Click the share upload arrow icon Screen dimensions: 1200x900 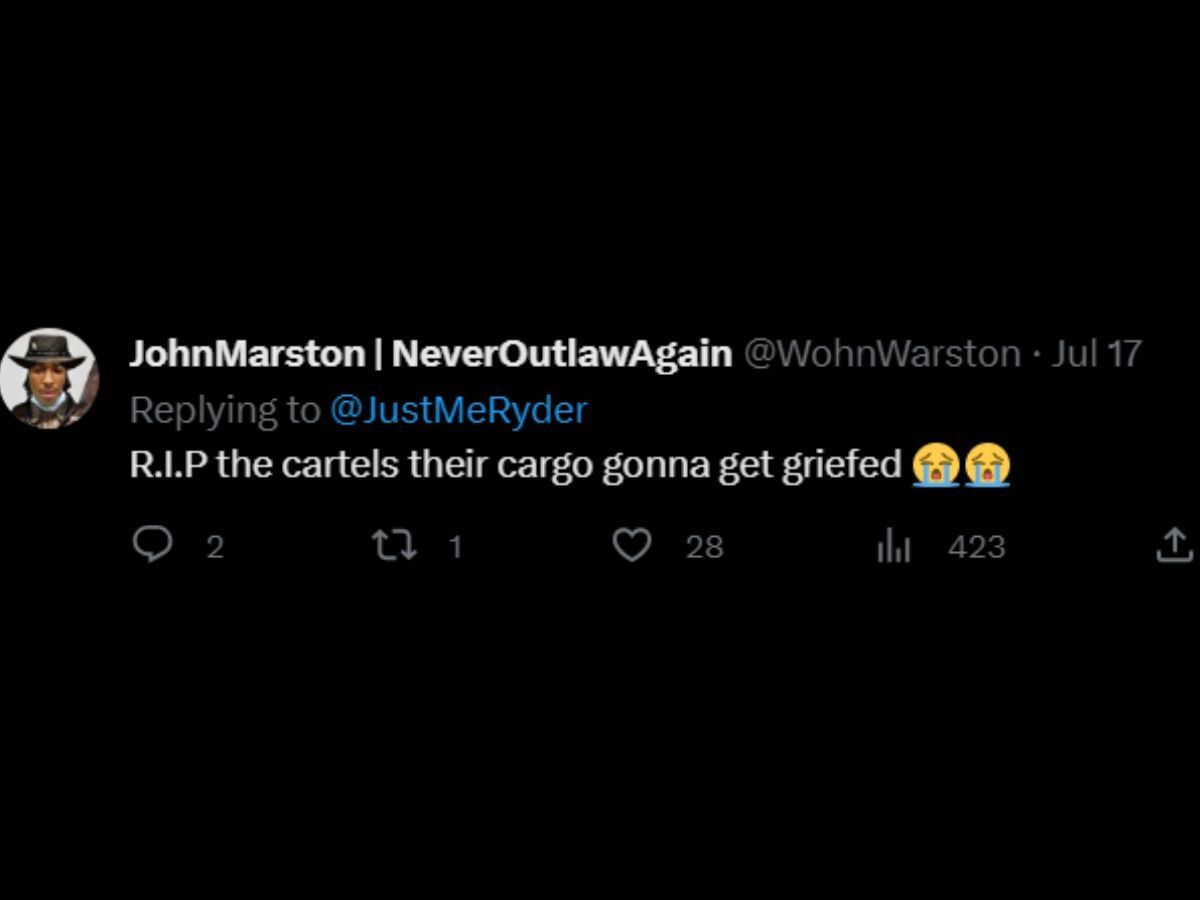1175,545
